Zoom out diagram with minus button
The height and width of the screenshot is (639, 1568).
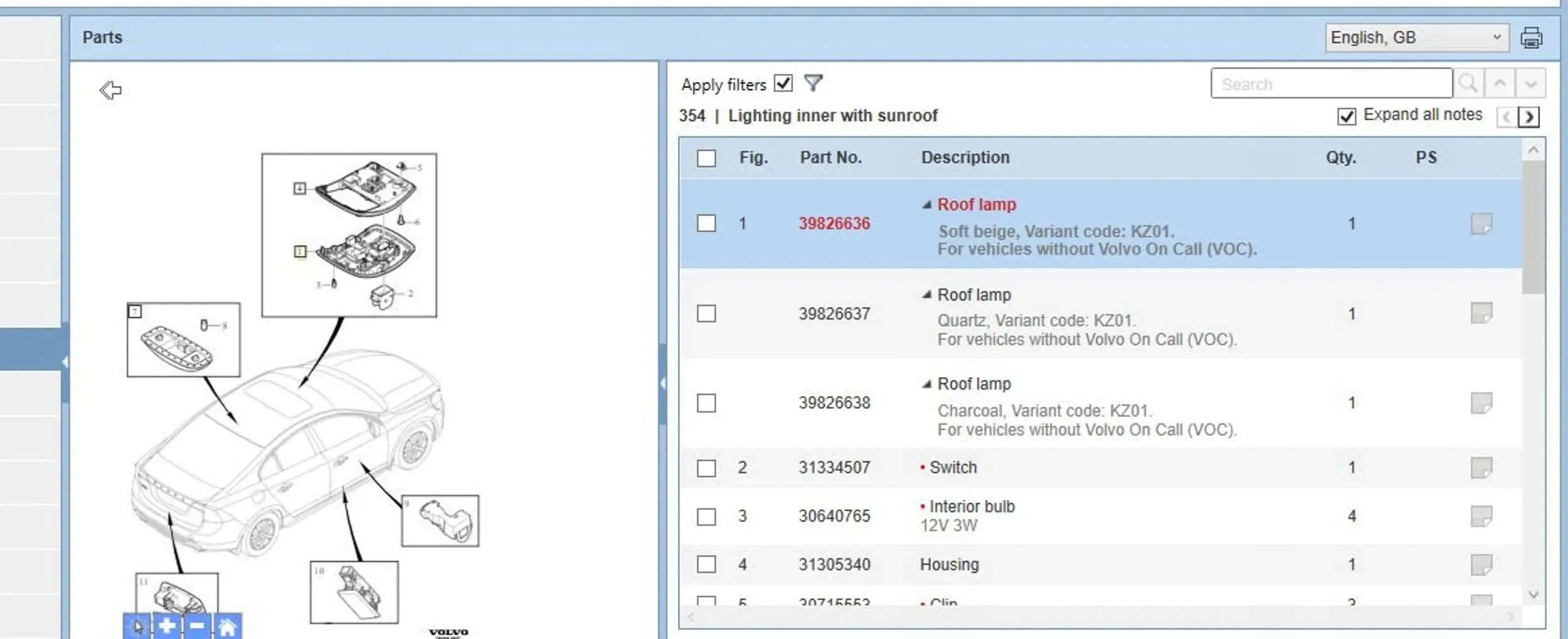pos(197,626)
